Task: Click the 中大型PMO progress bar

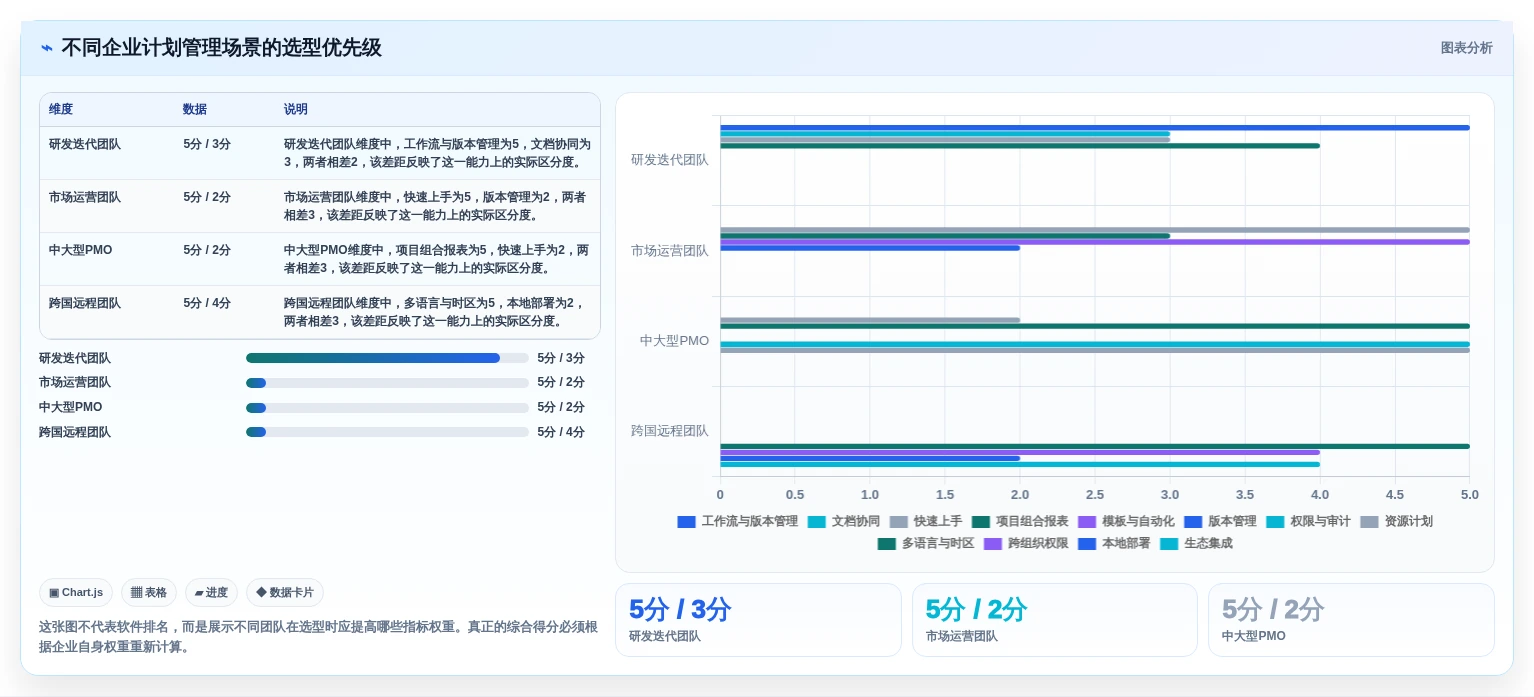Action: [x=387, y=408]
